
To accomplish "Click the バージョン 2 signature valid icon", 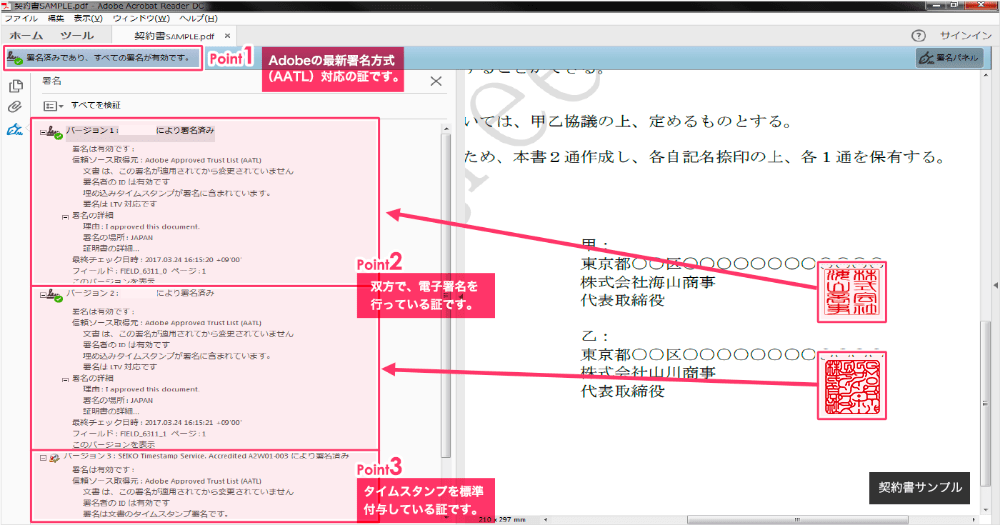I will coord(54,295).
